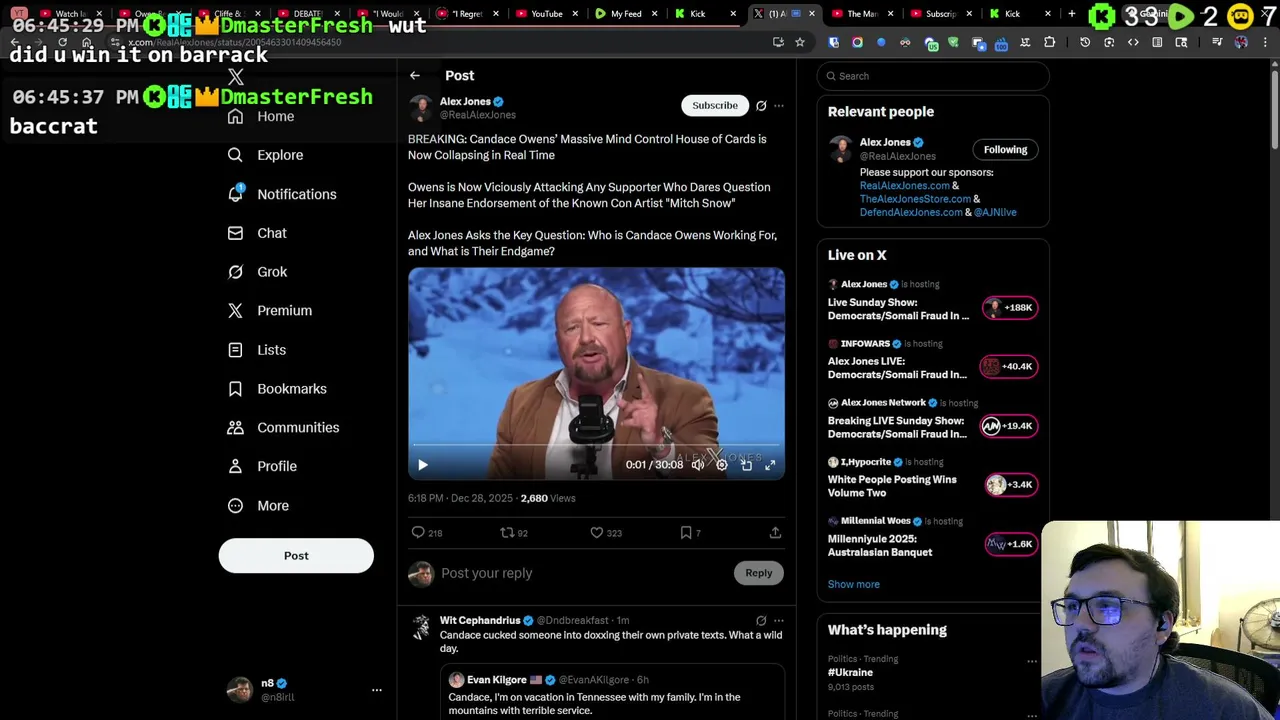Click the white Post button in sidebar
This screenshot has height=720, width=1280.
296,556
